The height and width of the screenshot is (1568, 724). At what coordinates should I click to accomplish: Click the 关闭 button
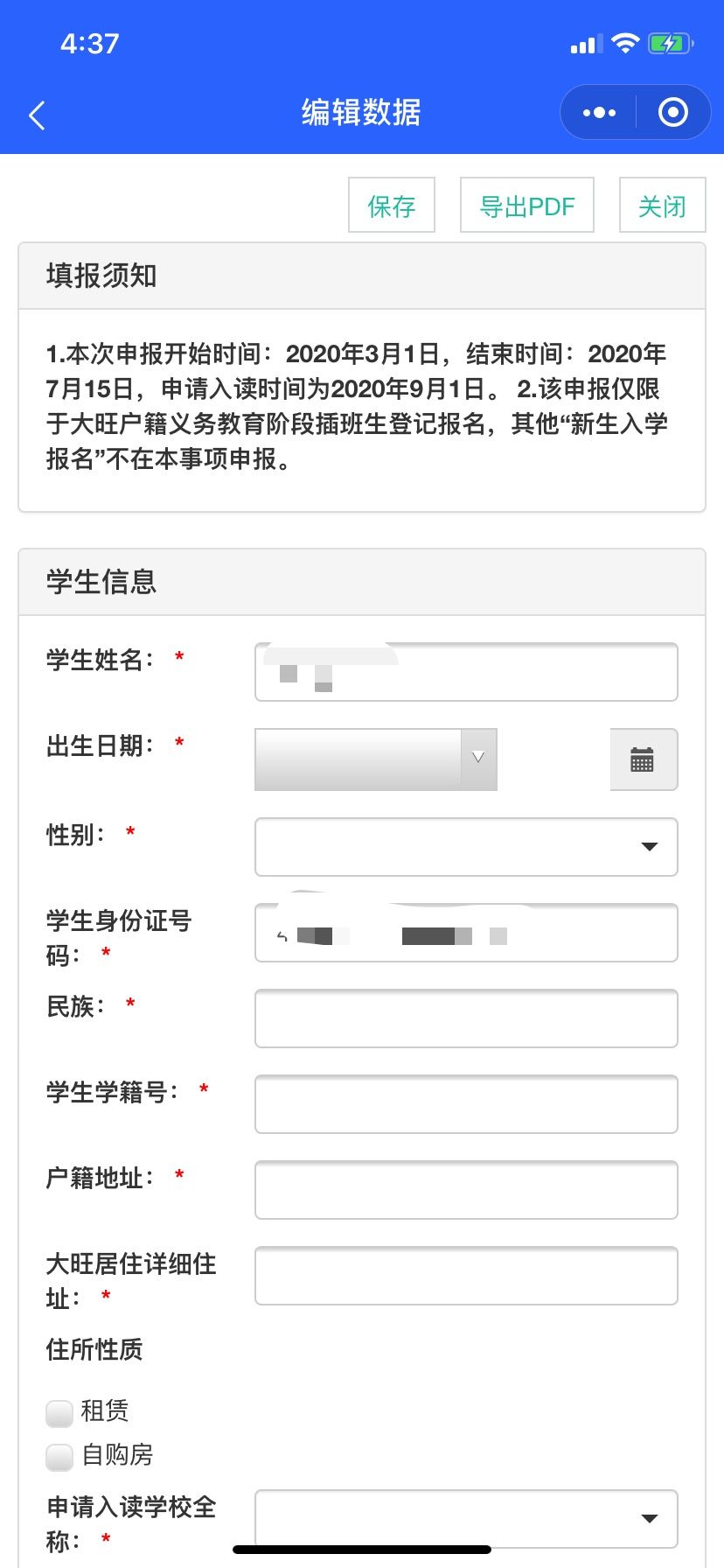tap(662, 206)
